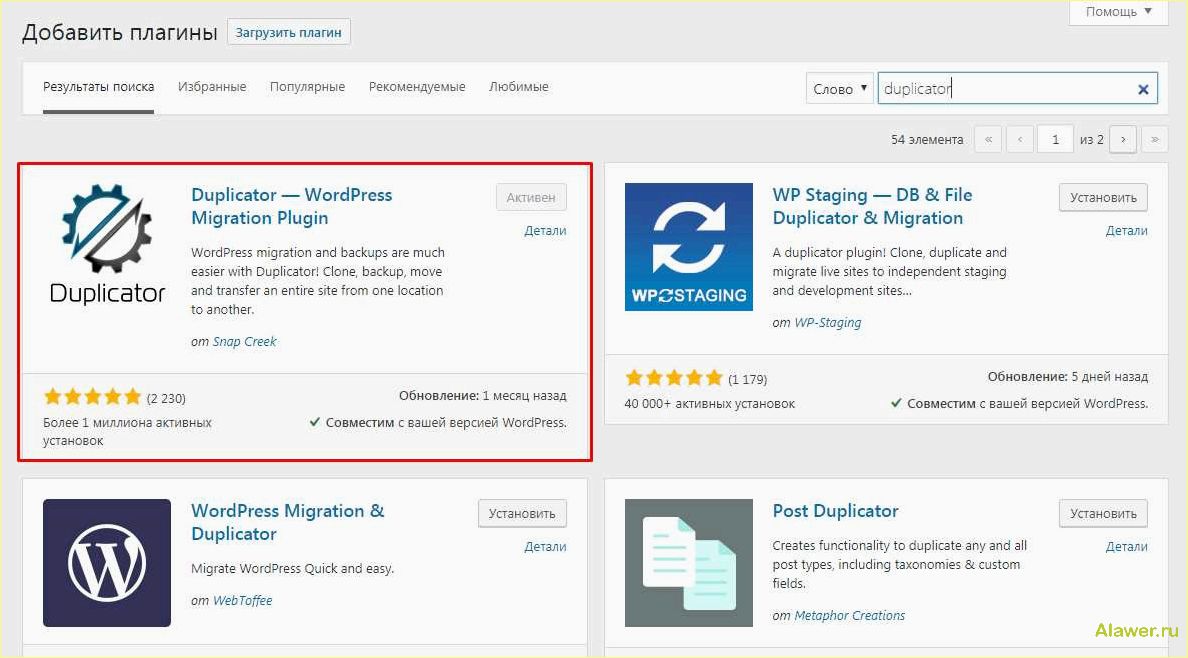Screen dimensions: 1188x658
Task: Install the WP Staging plugin
Action: 1103,197
